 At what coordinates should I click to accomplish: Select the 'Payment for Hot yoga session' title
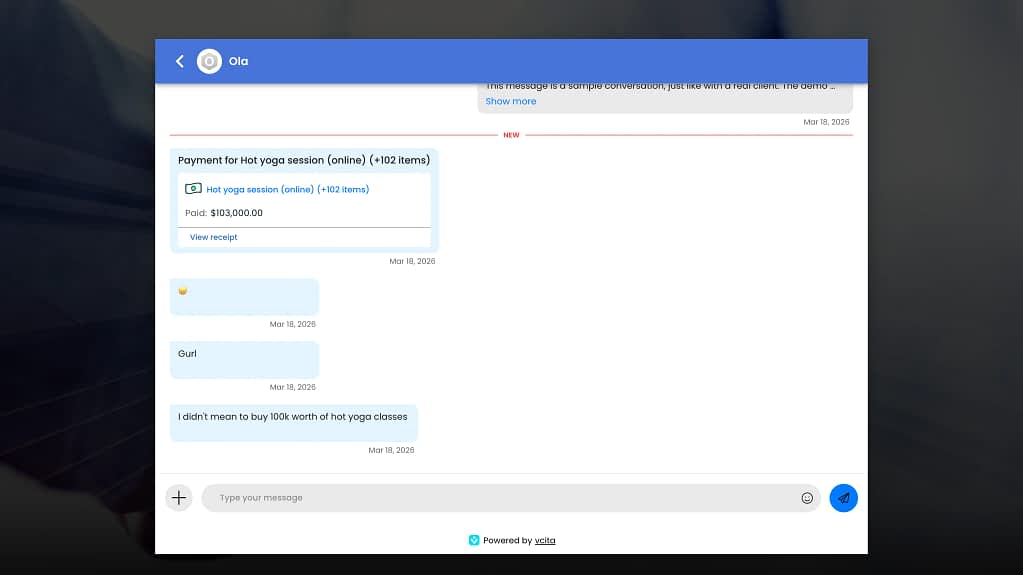pos(304,160)
